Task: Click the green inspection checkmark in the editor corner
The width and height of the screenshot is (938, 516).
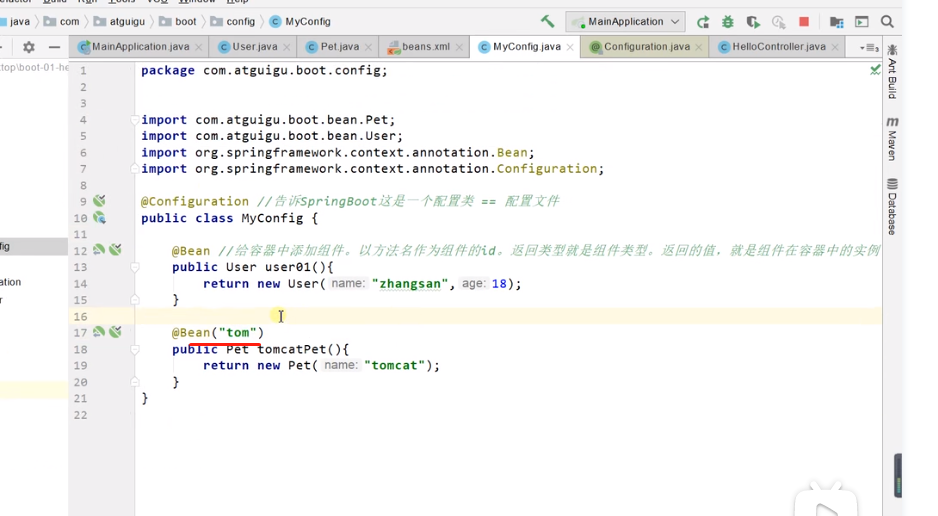Action: point(875,70)
